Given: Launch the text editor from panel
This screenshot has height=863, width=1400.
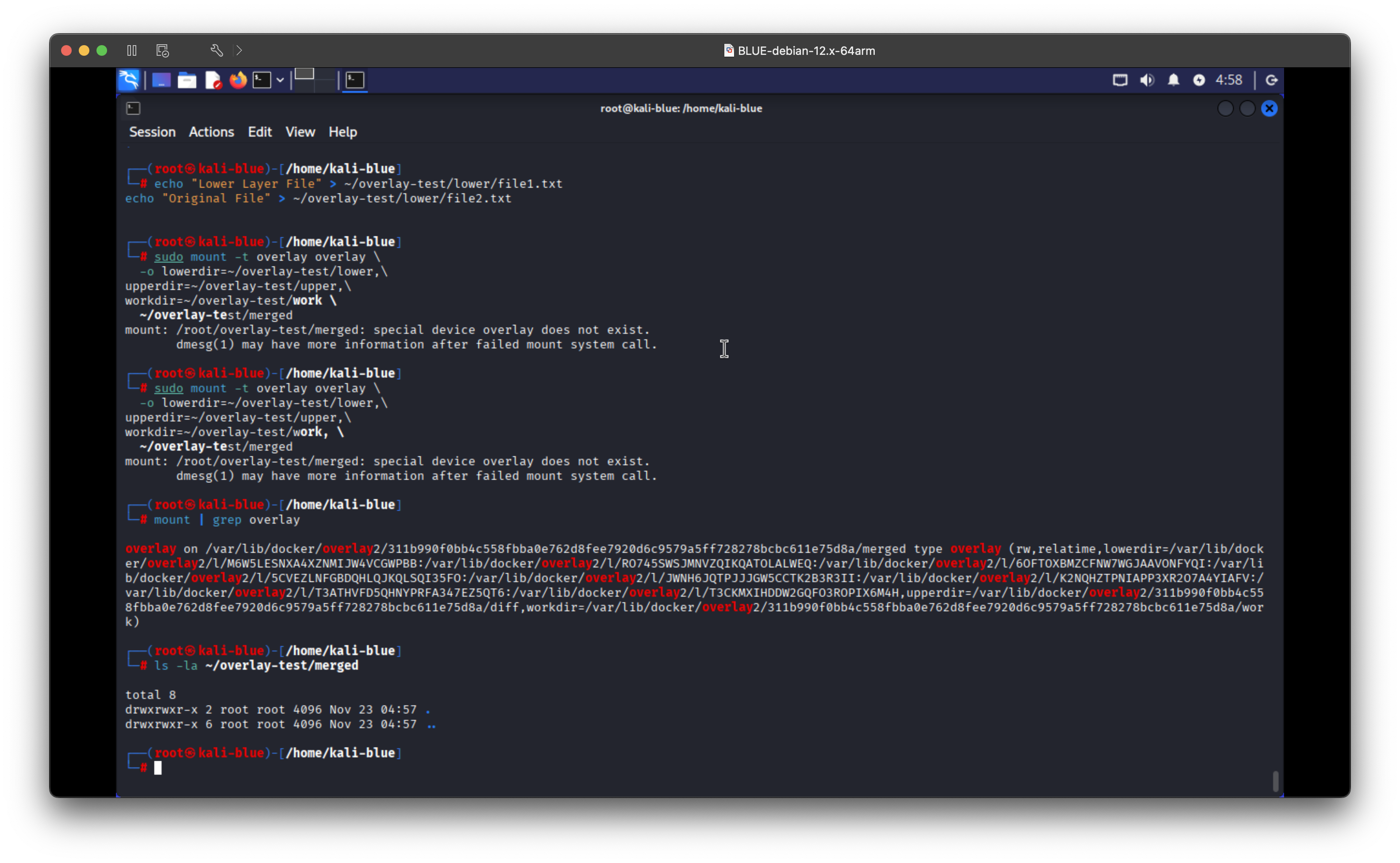Looking at the screenshot, I should 213,80.
